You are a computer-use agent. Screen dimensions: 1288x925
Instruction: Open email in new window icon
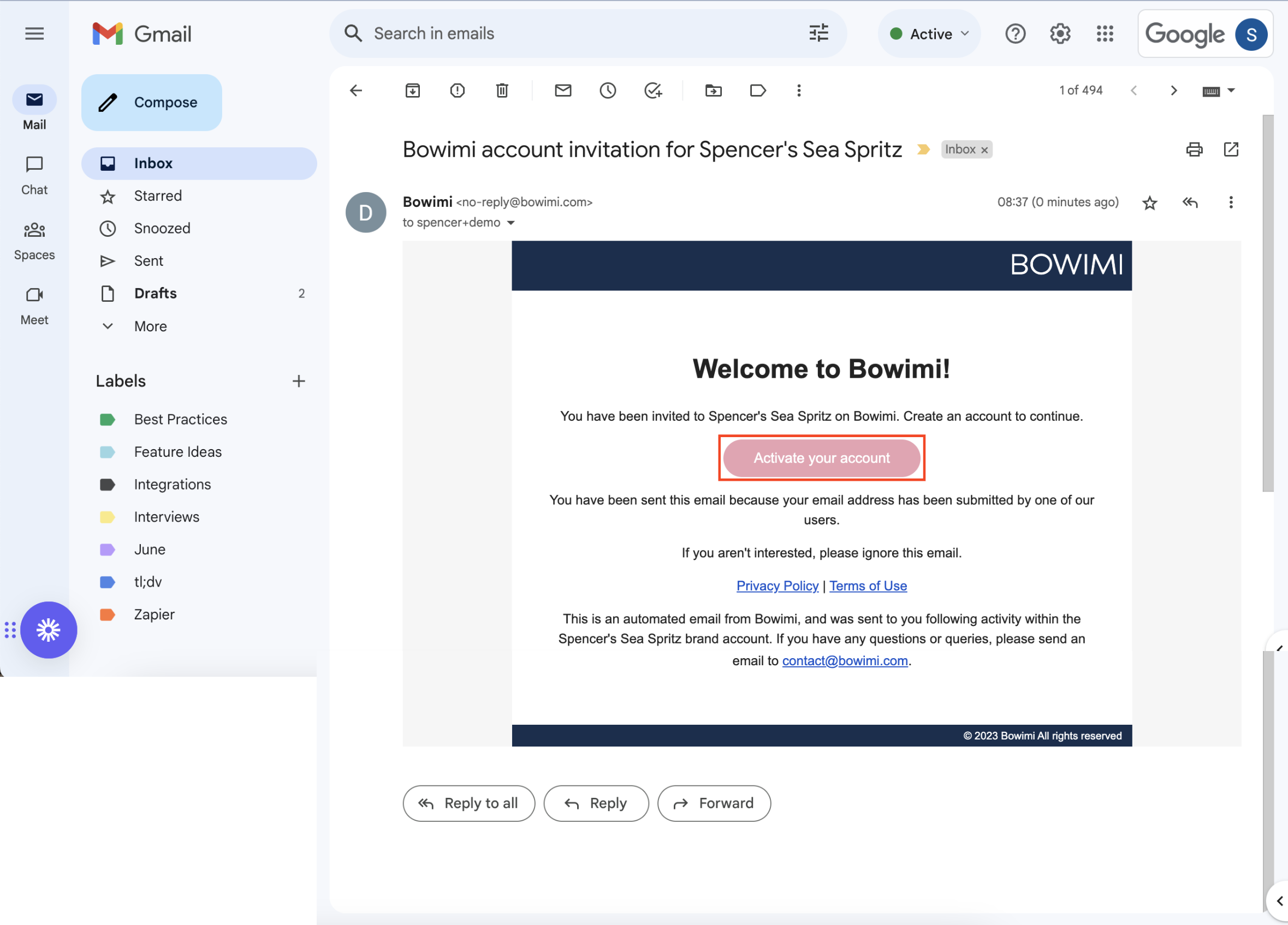point(1231,149)
